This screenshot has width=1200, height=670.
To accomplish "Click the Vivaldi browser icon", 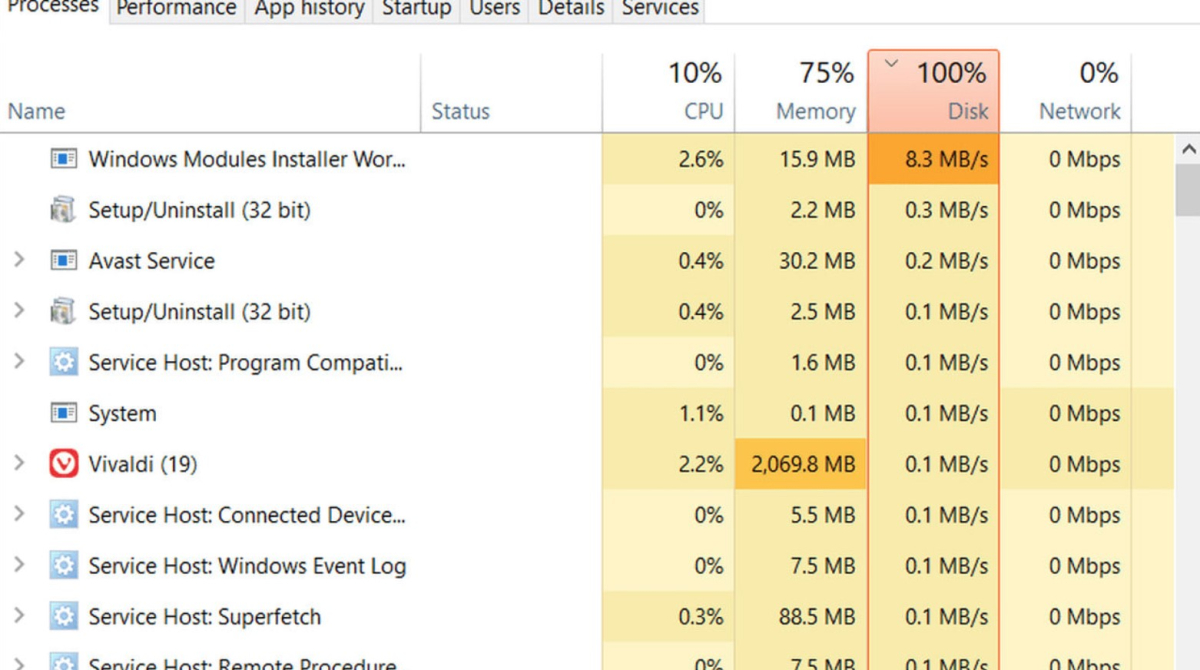I will click(x=64, y=464).
